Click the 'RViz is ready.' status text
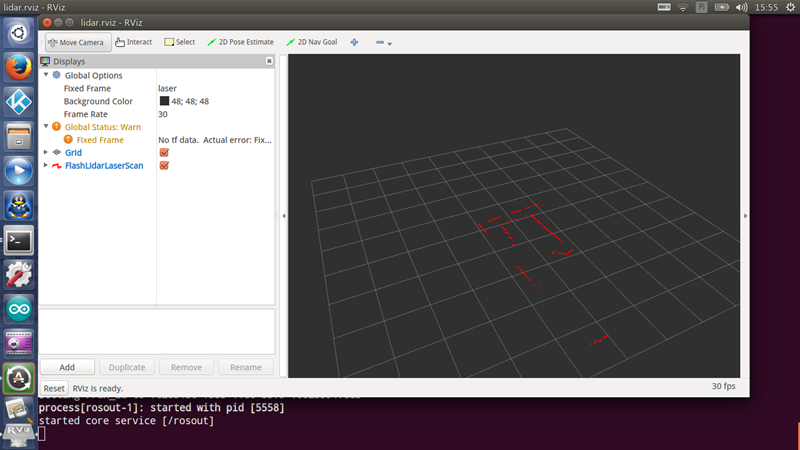The width and height of the screenshot is (800, 450). coord(97,388)
